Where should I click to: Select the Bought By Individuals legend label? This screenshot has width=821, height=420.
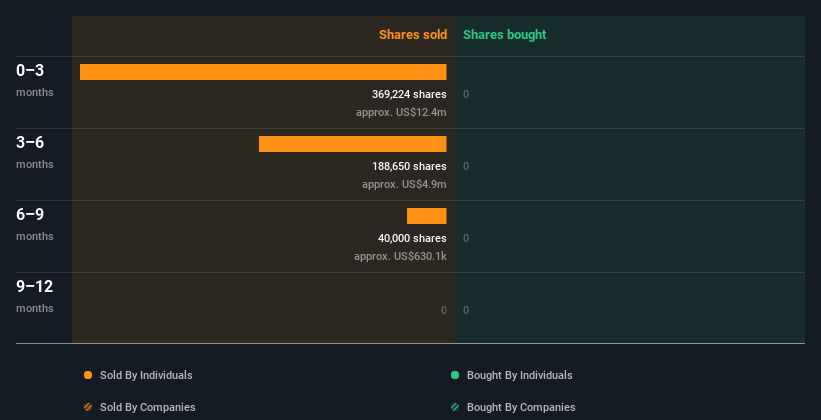(x=519, y=375)
